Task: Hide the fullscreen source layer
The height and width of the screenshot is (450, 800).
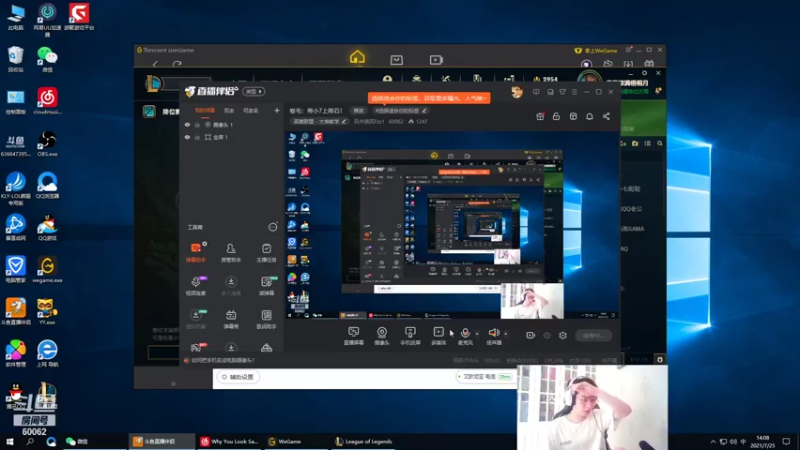Action: tap(187, 137)
